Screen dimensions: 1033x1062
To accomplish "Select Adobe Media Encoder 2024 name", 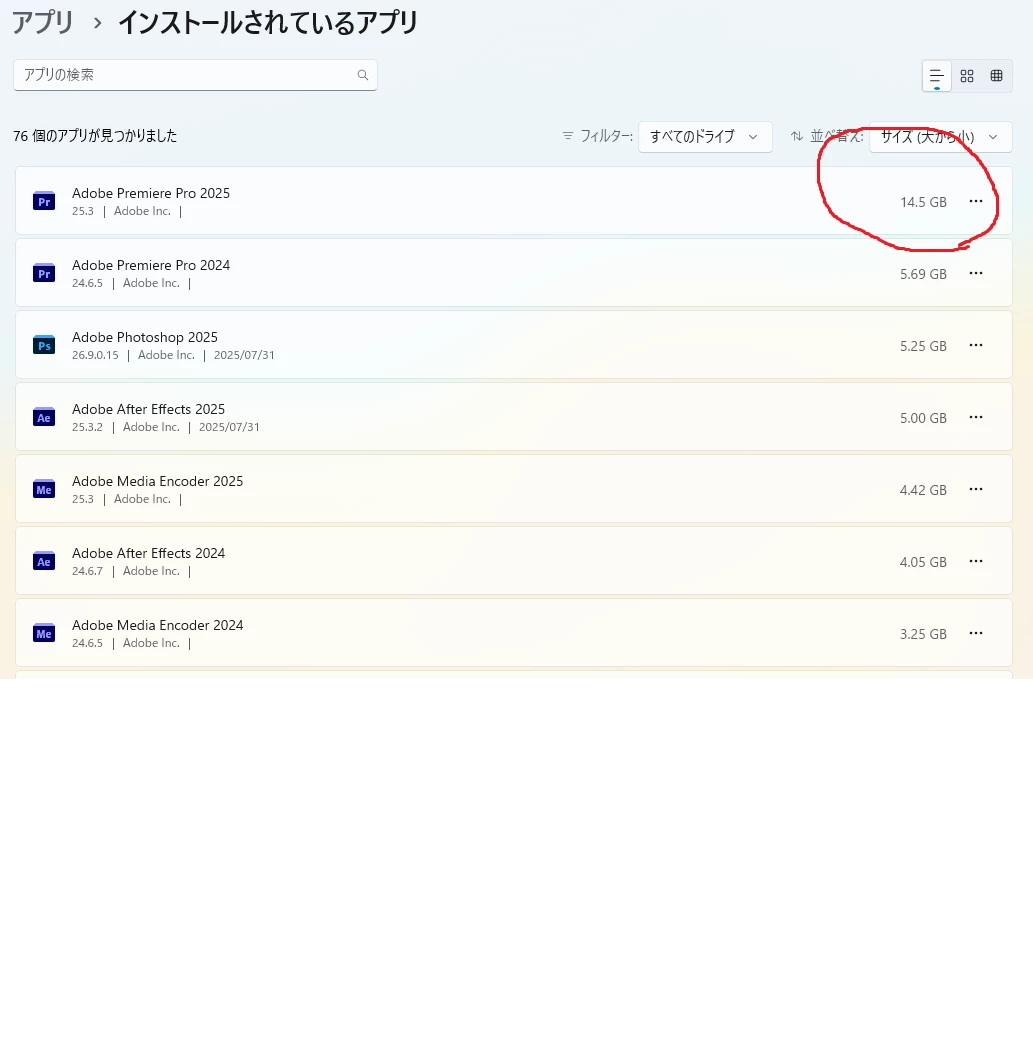I will tap(158, 625).
